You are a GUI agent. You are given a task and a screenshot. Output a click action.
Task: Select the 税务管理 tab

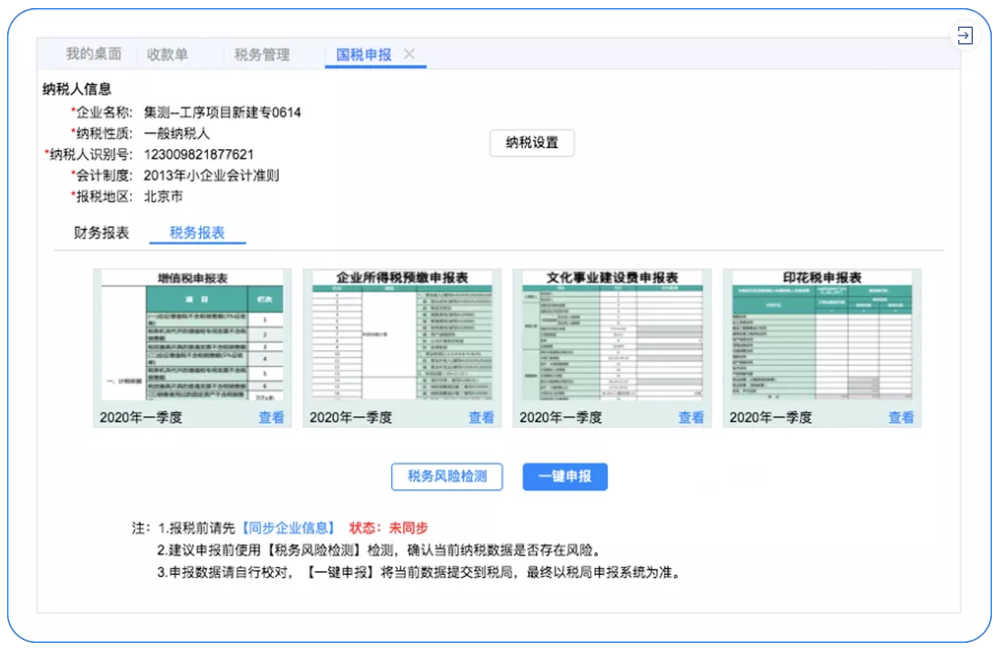pos(262,54)
